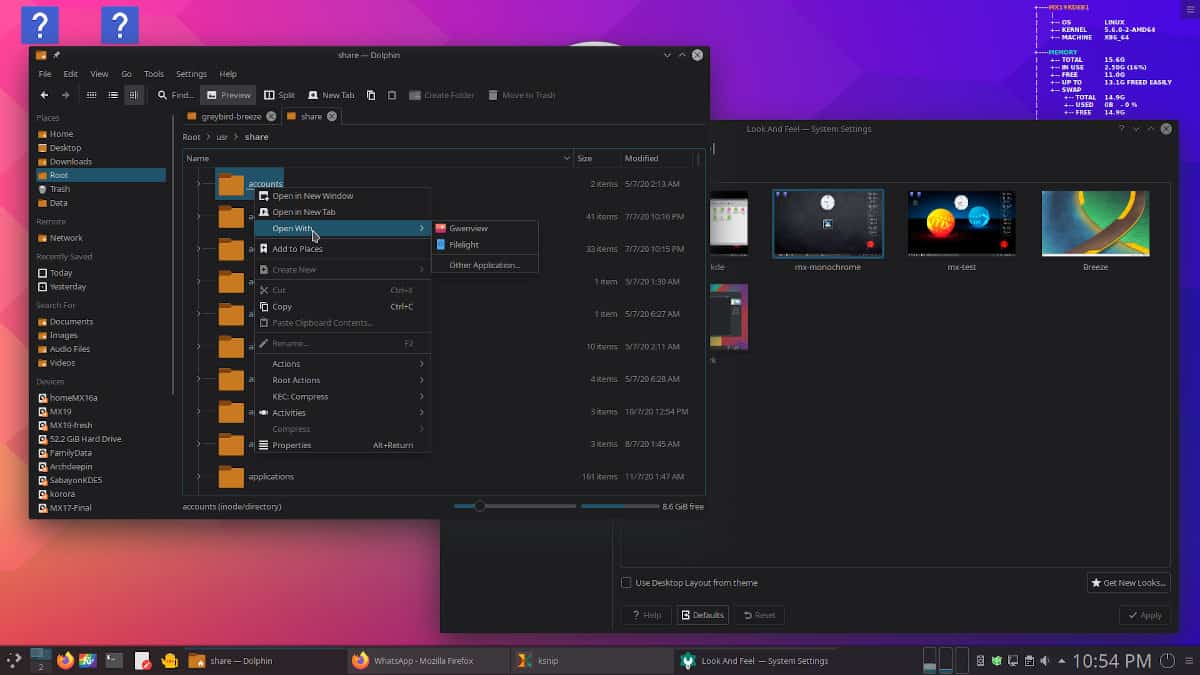Screen dimensions: 1200x675
Task: Click the Defaults button in System Settings
Action: coord(703,615)
